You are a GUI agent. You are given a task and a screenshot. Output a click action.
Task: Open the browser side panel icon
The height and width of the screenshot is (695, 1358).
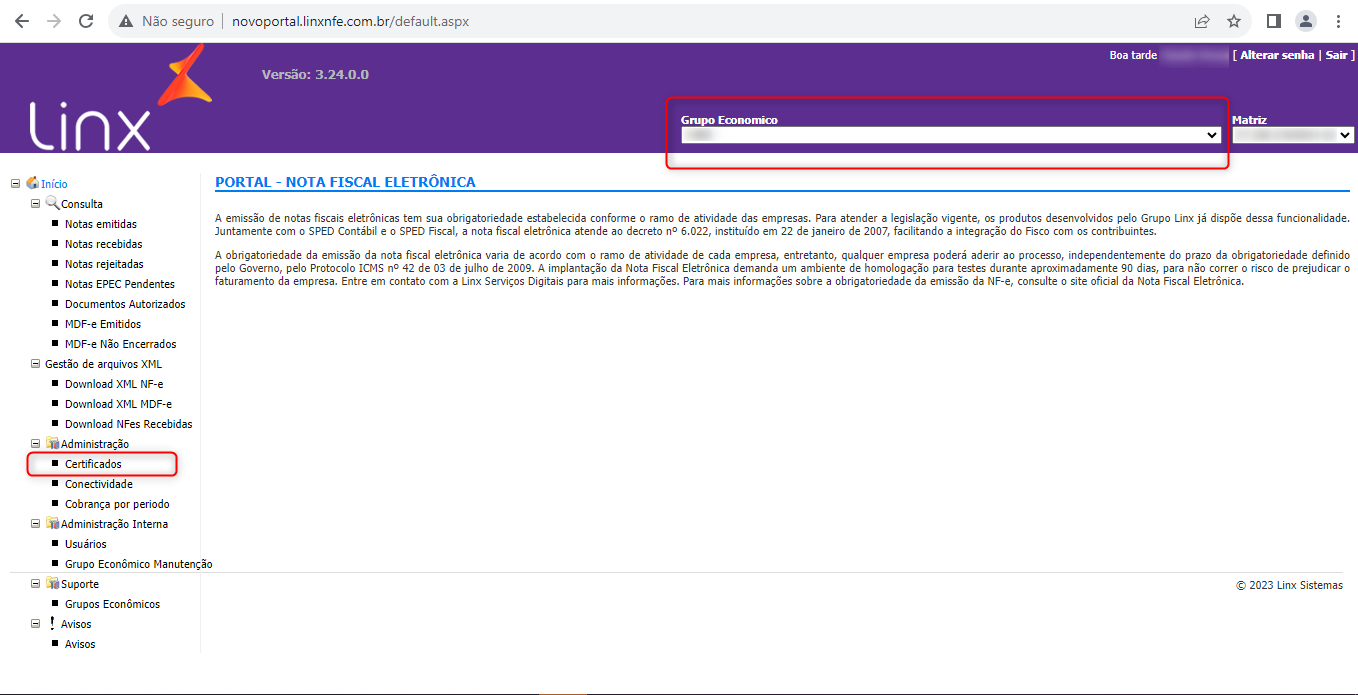pos(1274,21)
